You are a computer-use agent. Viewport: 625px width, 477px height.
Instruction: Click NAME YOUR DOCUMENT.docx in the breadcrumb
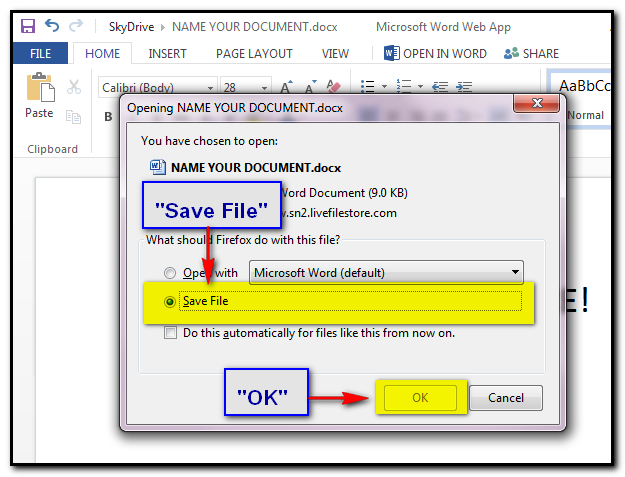pyautogui.click(x=255, y=27)
